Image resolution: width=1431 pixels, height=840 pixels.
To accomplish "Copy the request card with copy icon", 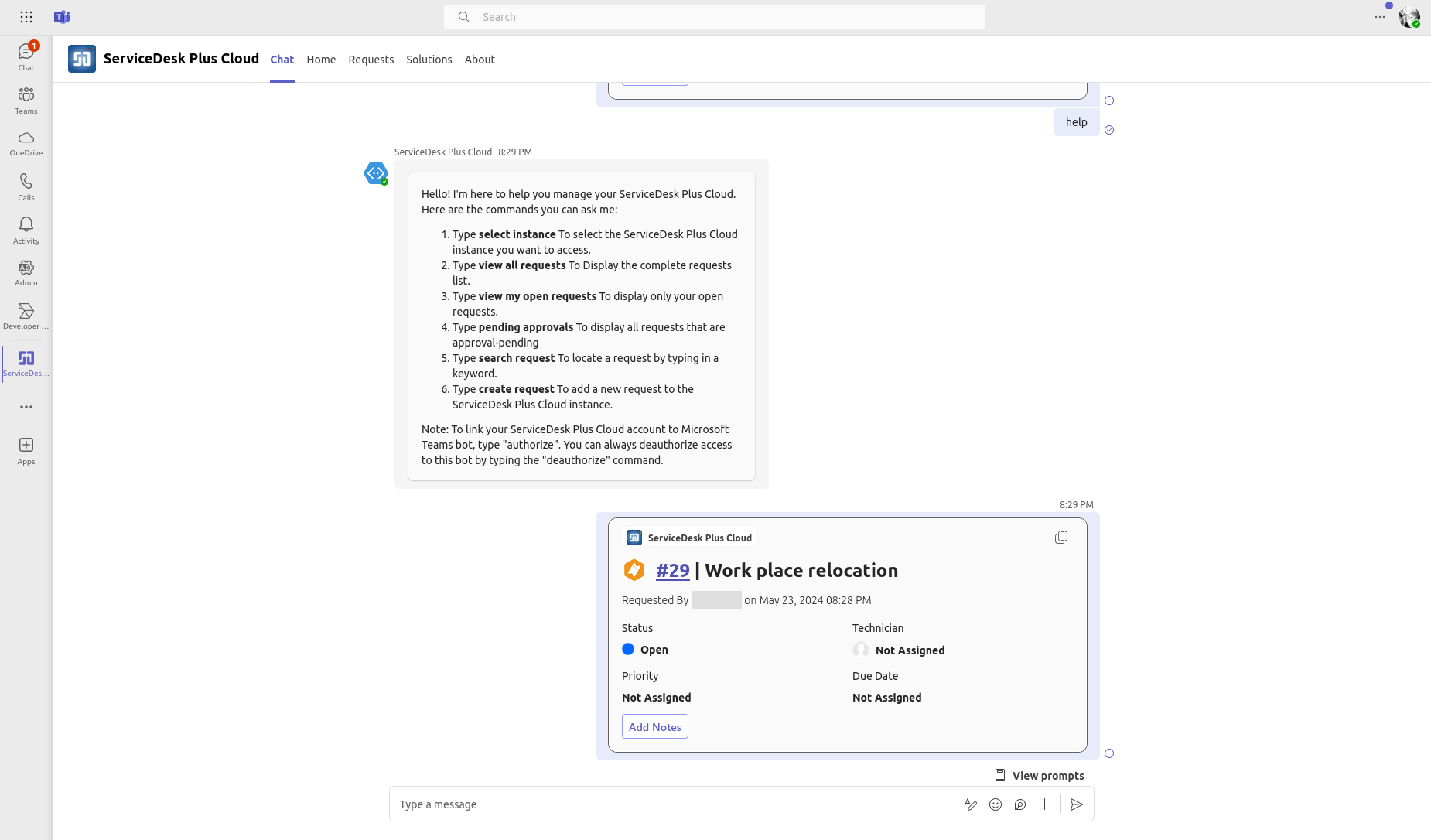I will pos(1061,538).
